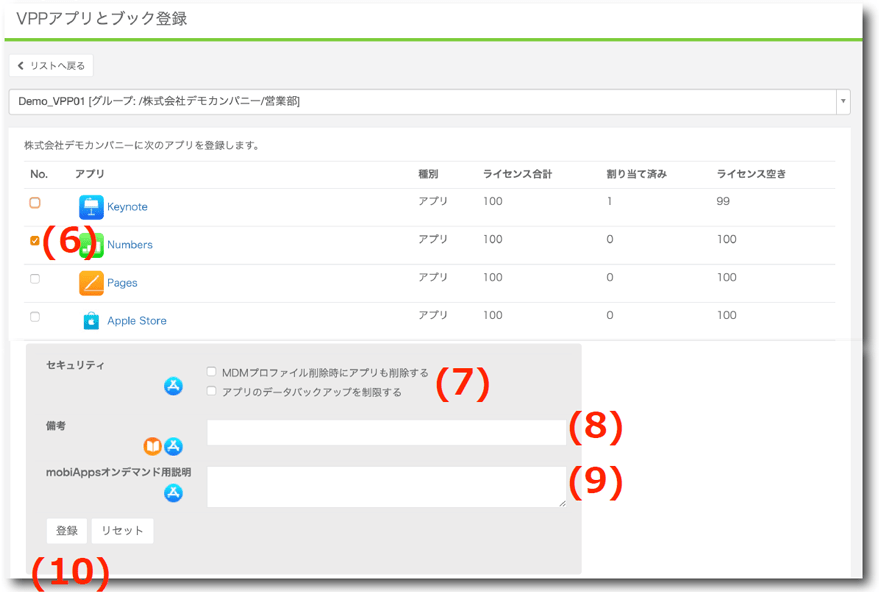Click the No. column header
The height and width of the screenshot is (592, 879).
pos(39,174)
